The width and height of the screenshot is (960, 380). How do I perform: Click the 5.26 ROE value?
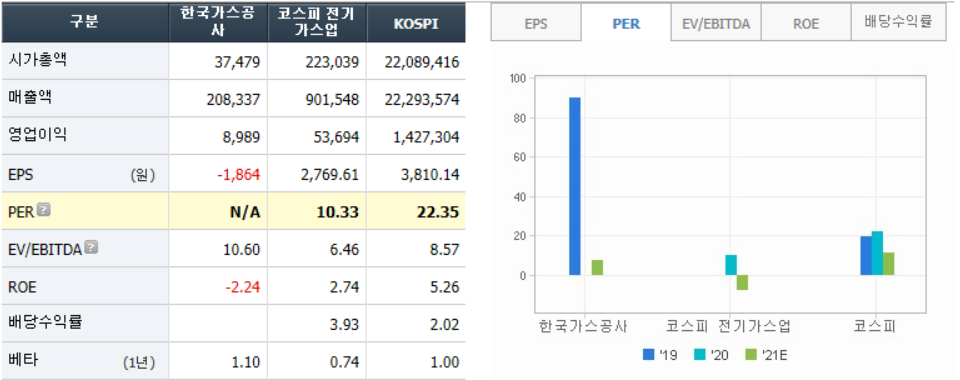(x=444, y=287)
